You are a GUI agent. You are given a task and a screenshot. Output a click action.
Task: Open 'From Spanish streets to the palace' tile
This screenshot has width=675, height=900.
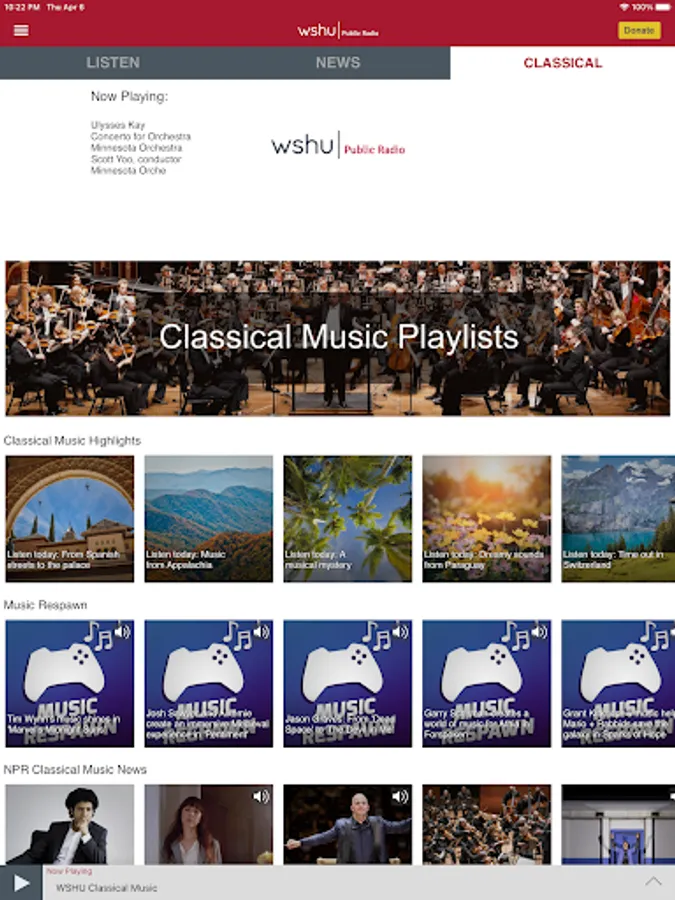[70, 519]
